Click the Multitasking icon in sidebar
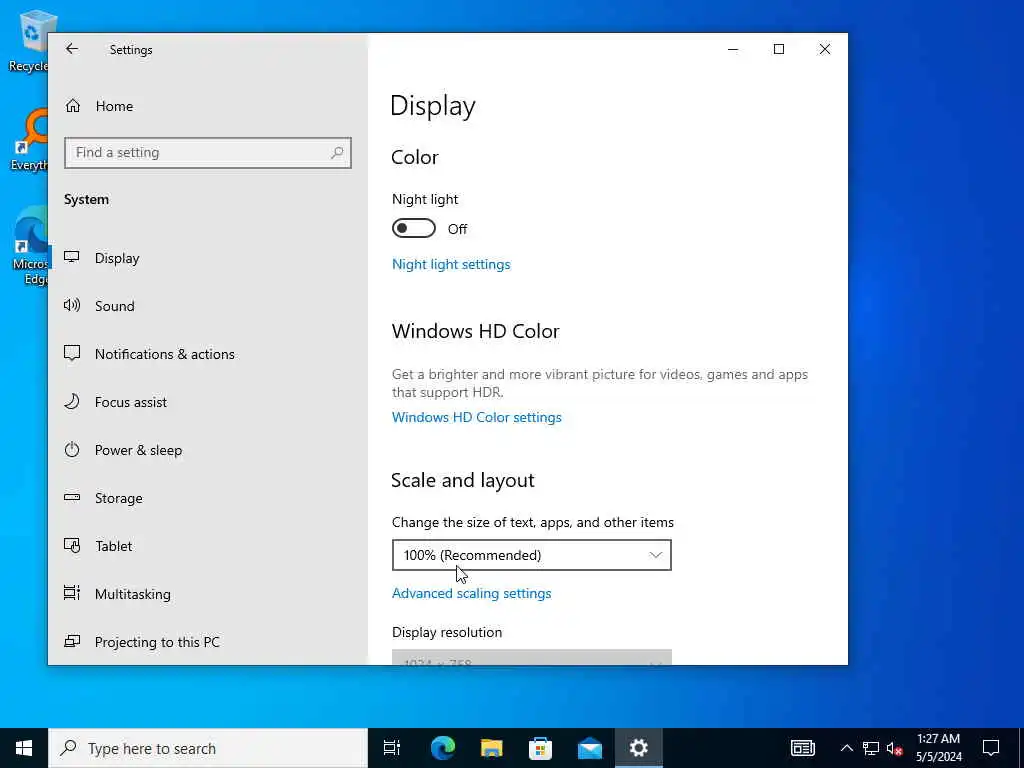Image resolution: width=1024 pixels, height=768 pixels. [x=72, y=593]
